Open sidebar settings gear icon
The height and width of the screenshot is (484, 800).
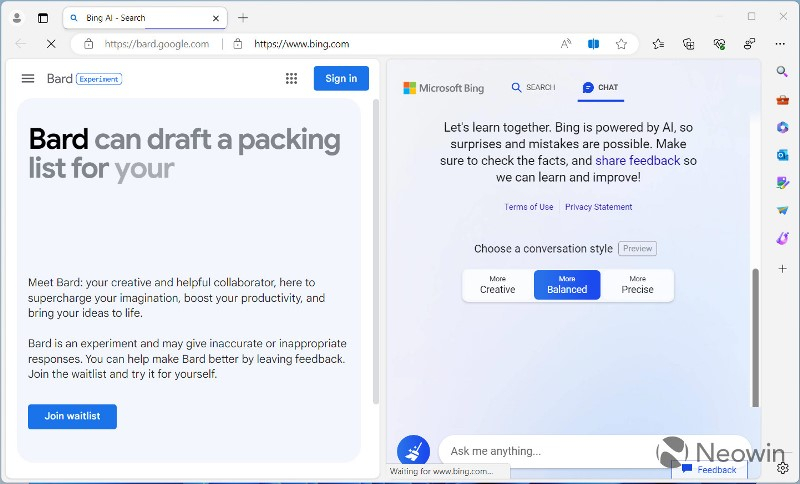pyautogui.click(x=783, y=468)
